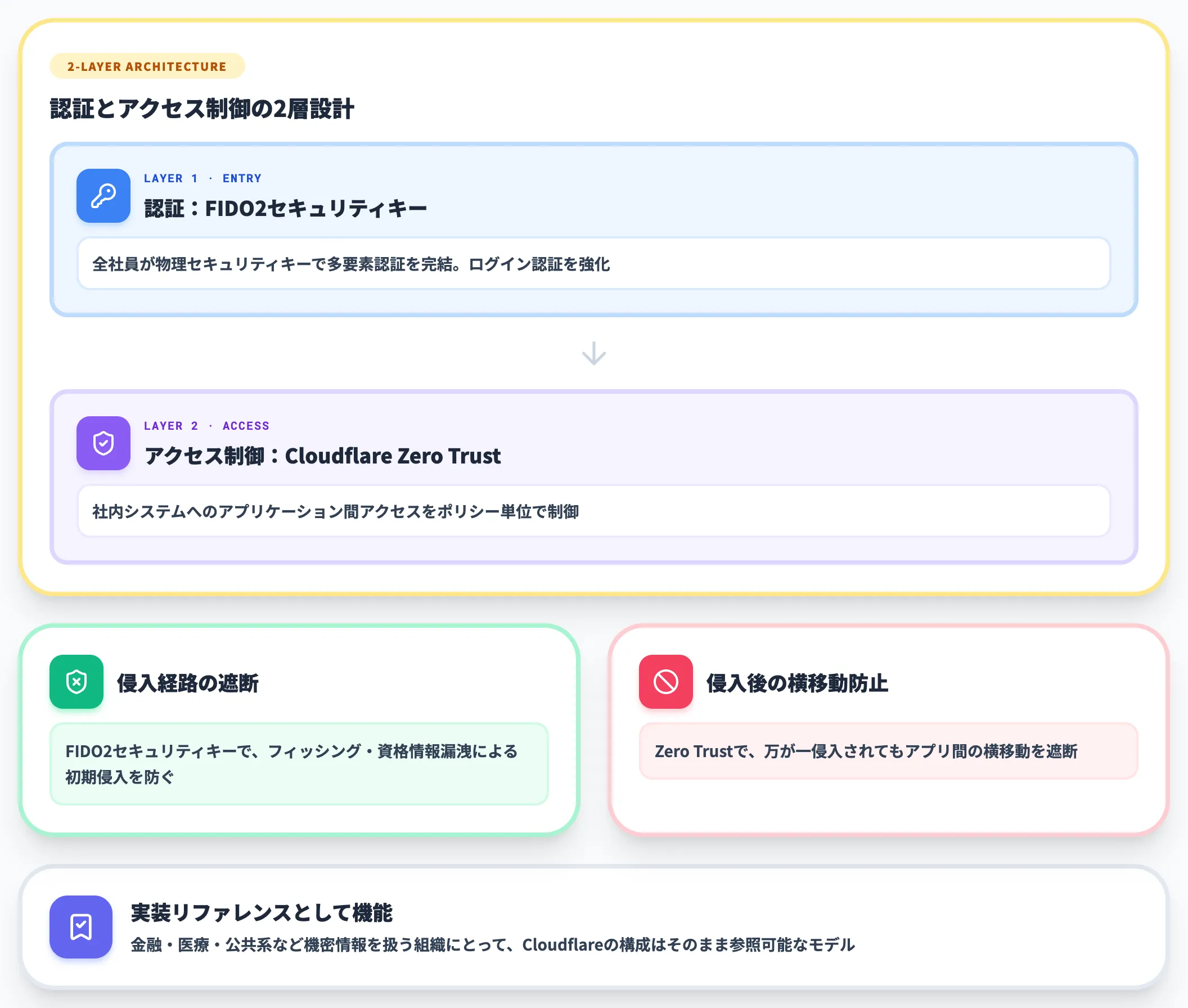Select the 2-LAYER ARCHITECTURE badge

pyautogui.click(x=147, y=66)
